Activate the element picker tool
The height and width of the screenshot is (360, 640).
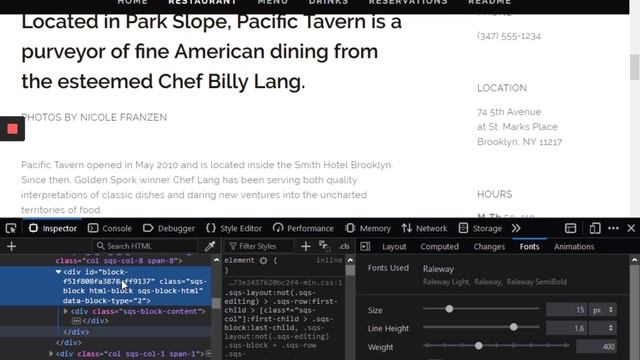click(11, 228)
